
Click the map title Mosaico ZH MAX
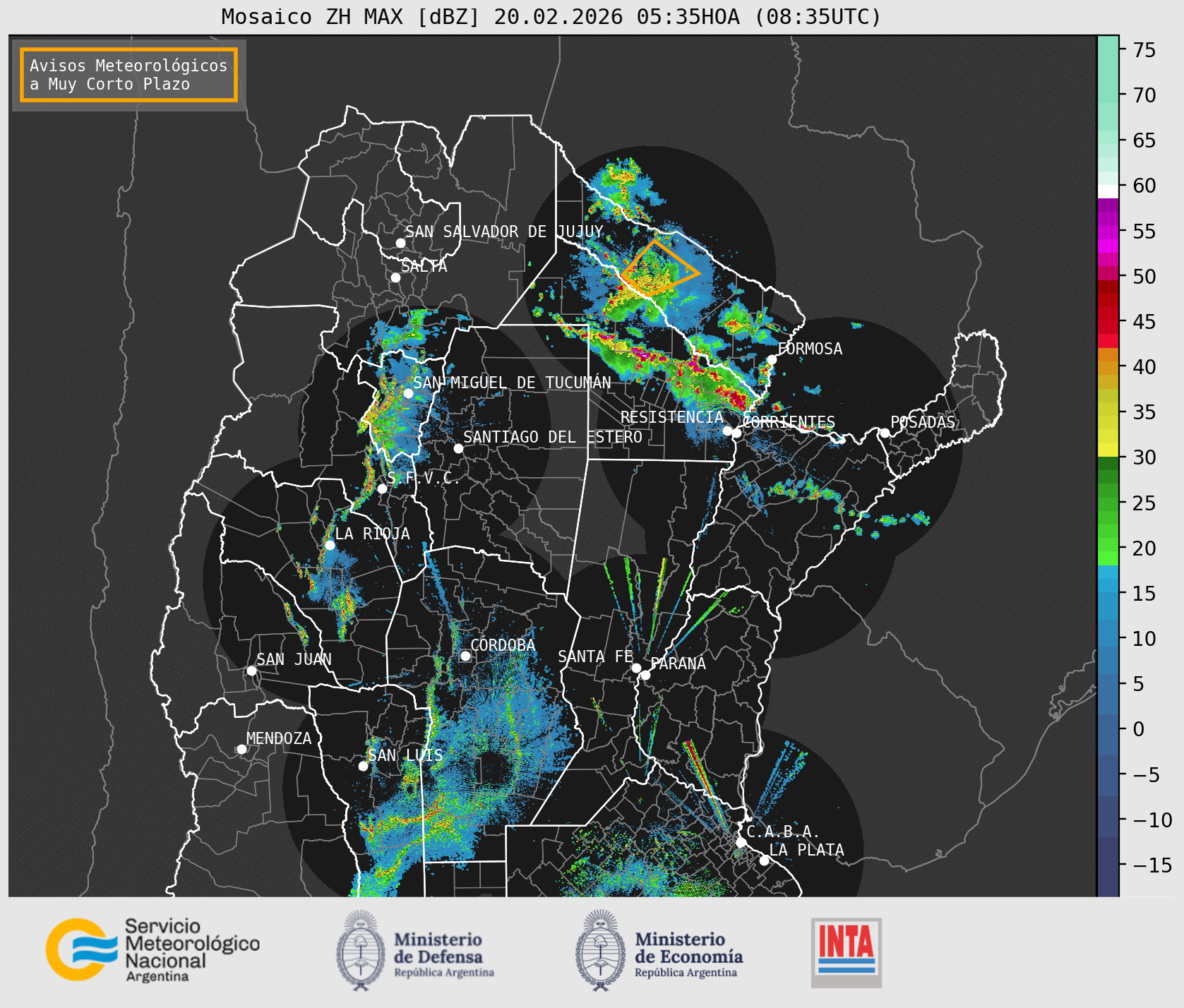(551, 16)
